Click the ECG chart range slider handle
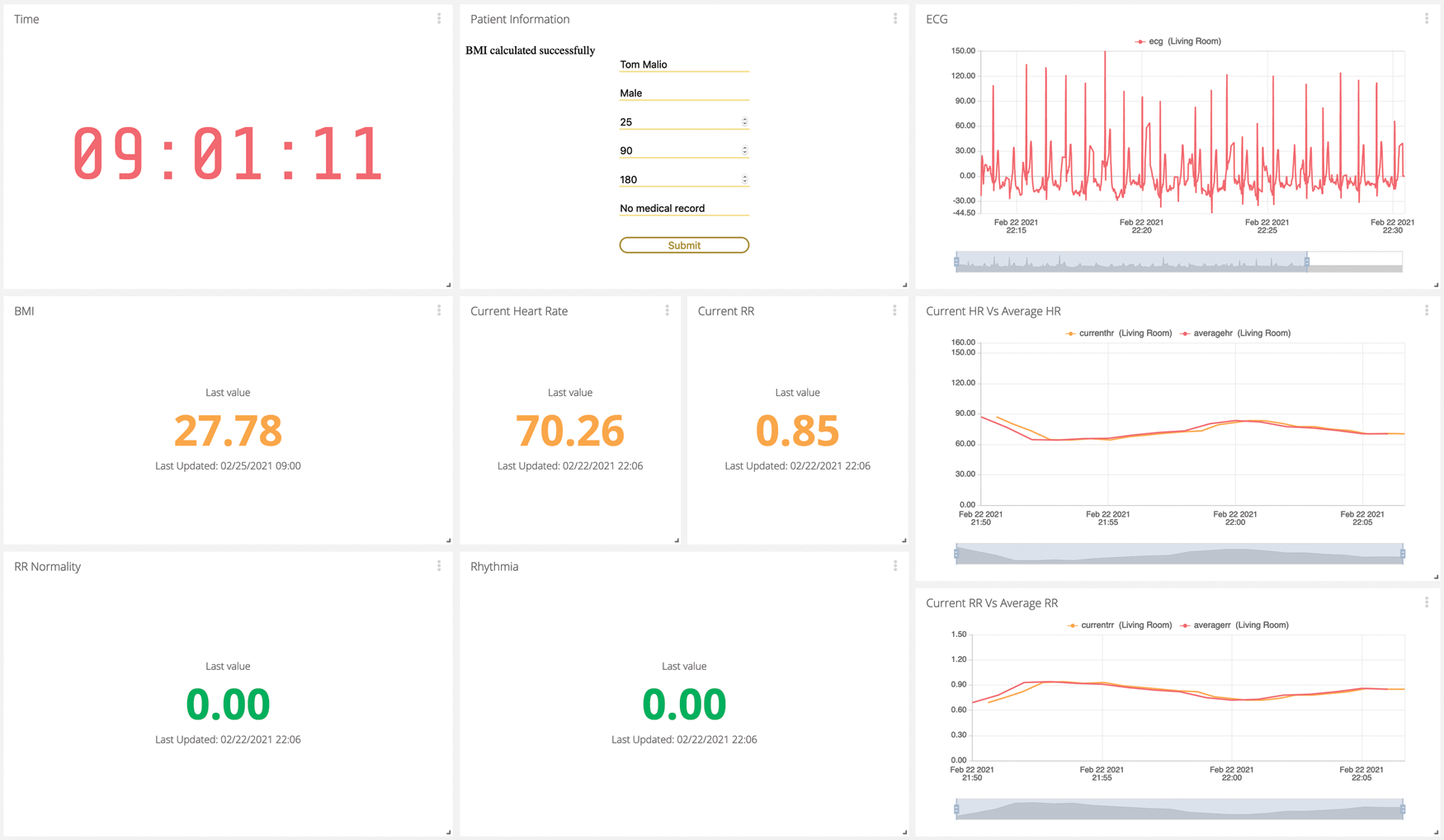The height and width of the screenshot is (840, 1444). point(1307,262)
